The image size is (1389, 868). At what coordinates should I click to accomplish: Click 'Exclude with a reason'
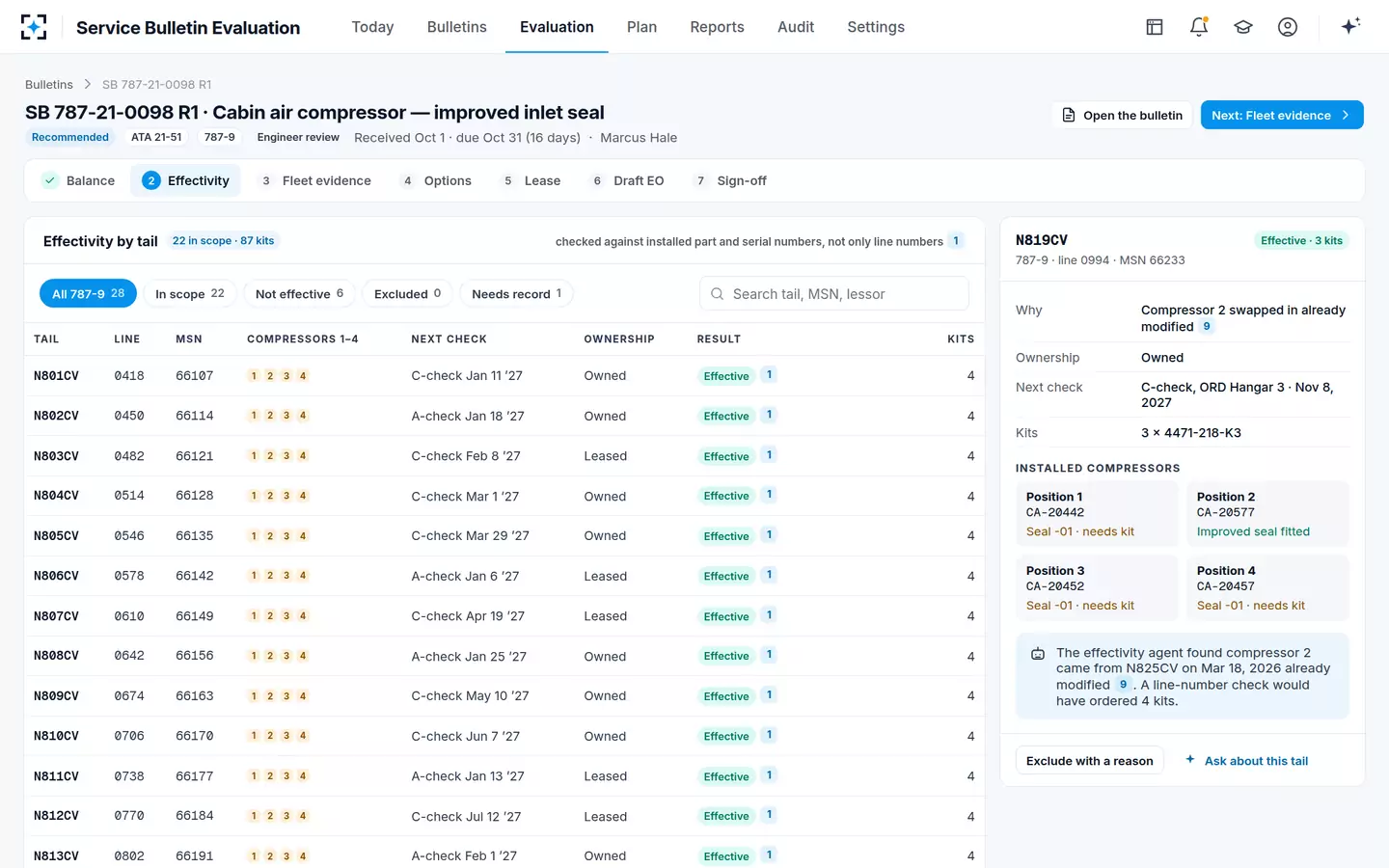[1090, 761]
